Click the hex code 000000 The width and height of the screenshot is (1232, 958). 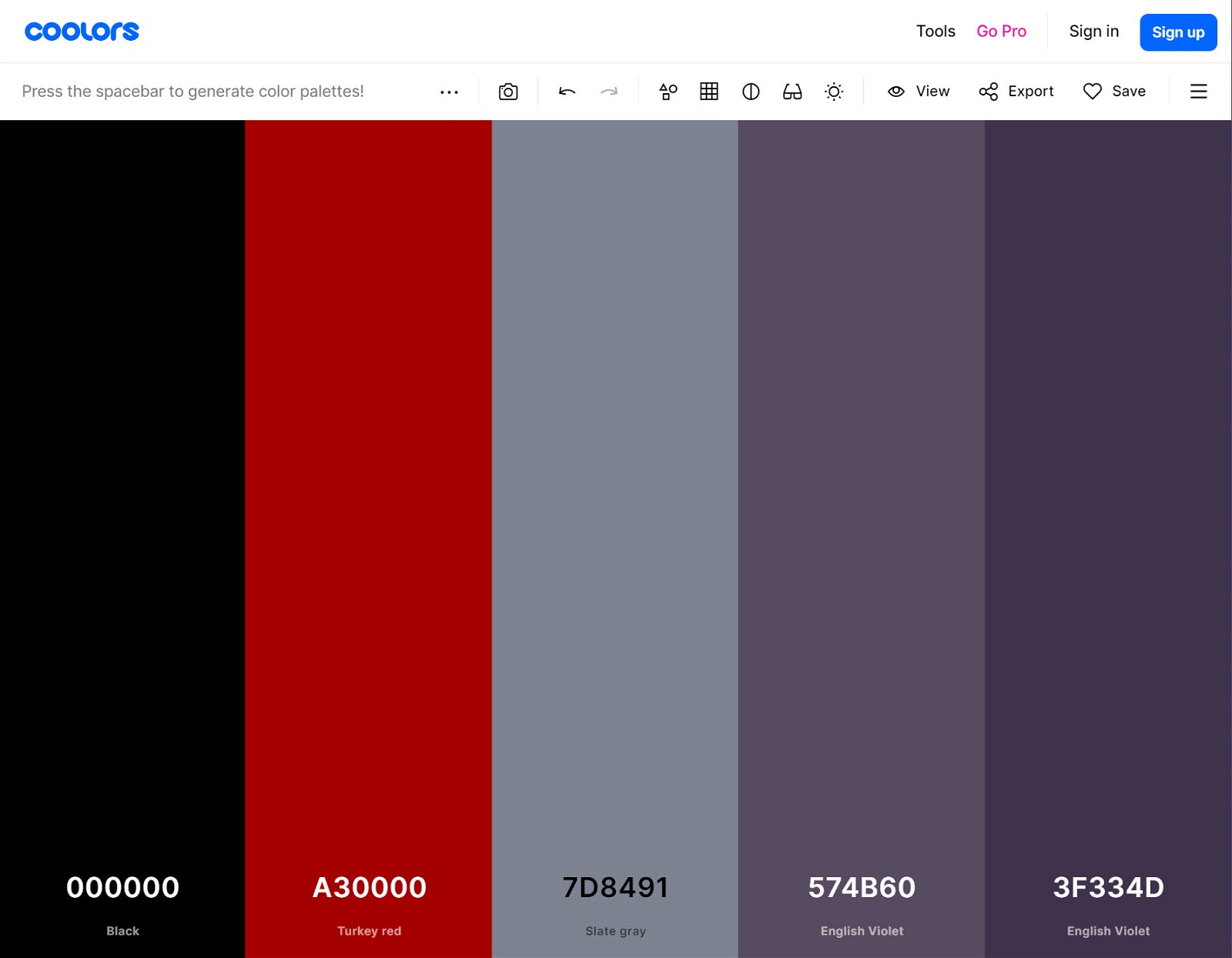point(123,888)
